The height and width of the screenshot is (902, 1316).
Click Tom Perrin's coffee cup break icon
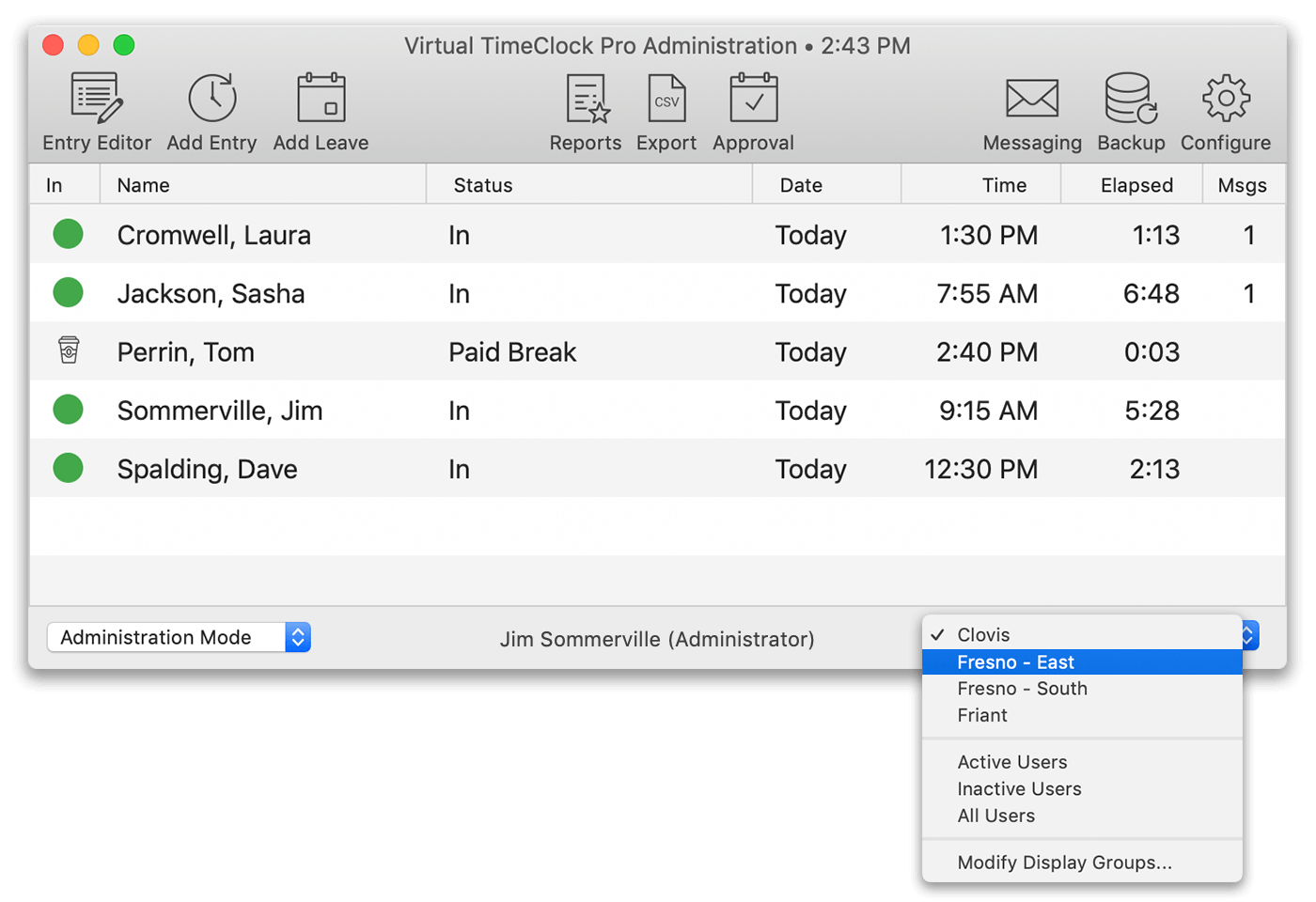(69, 350)
